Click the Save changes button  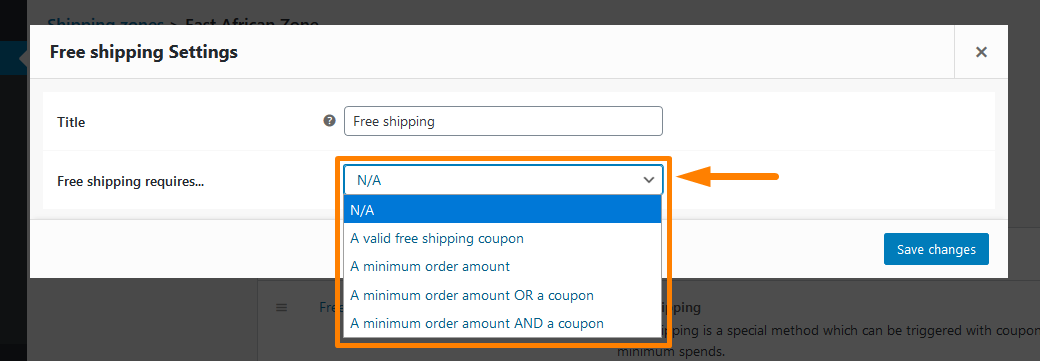(x=936, y=250)
